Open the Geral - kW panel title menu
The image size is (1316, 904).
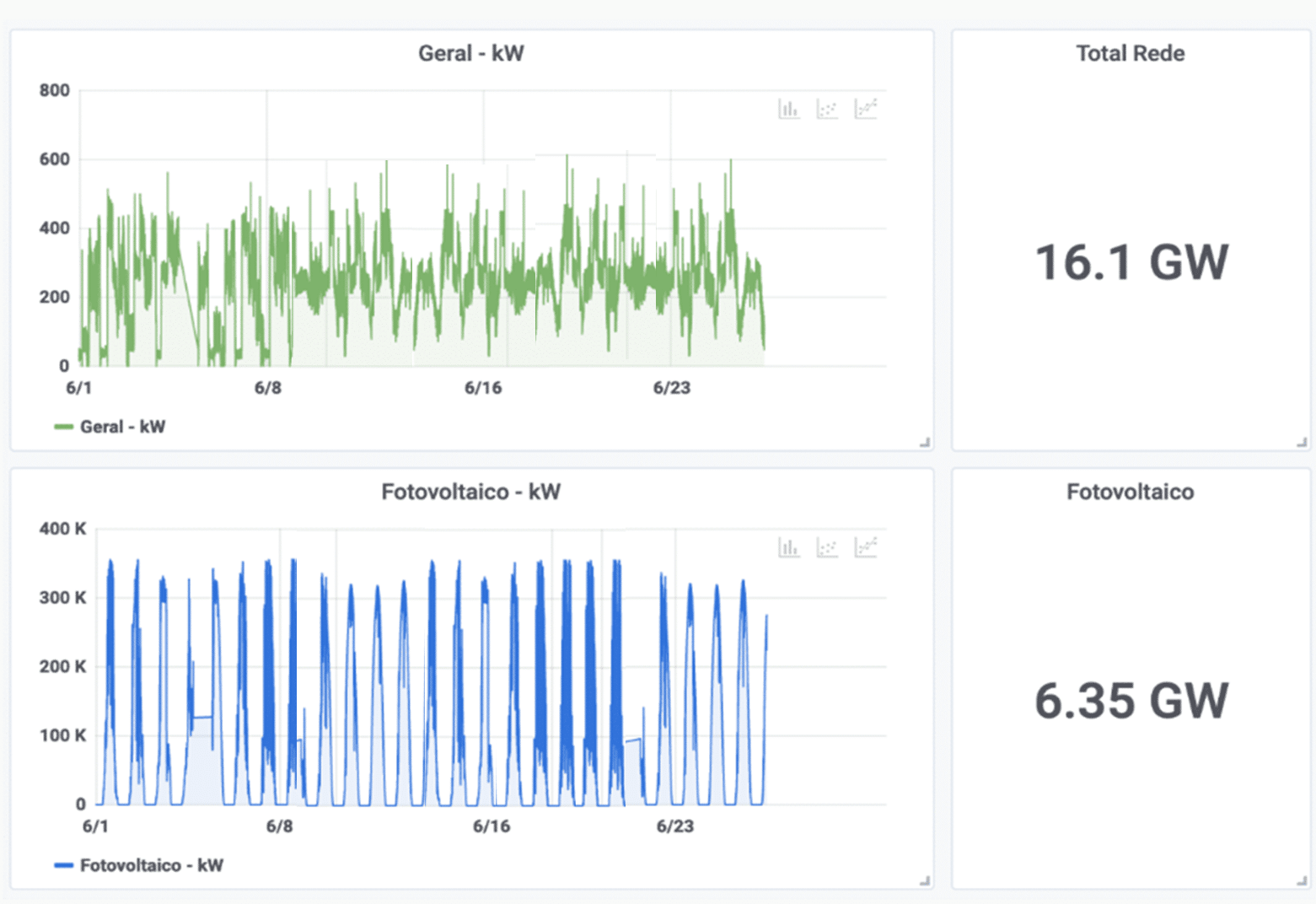tap(470, 53)
